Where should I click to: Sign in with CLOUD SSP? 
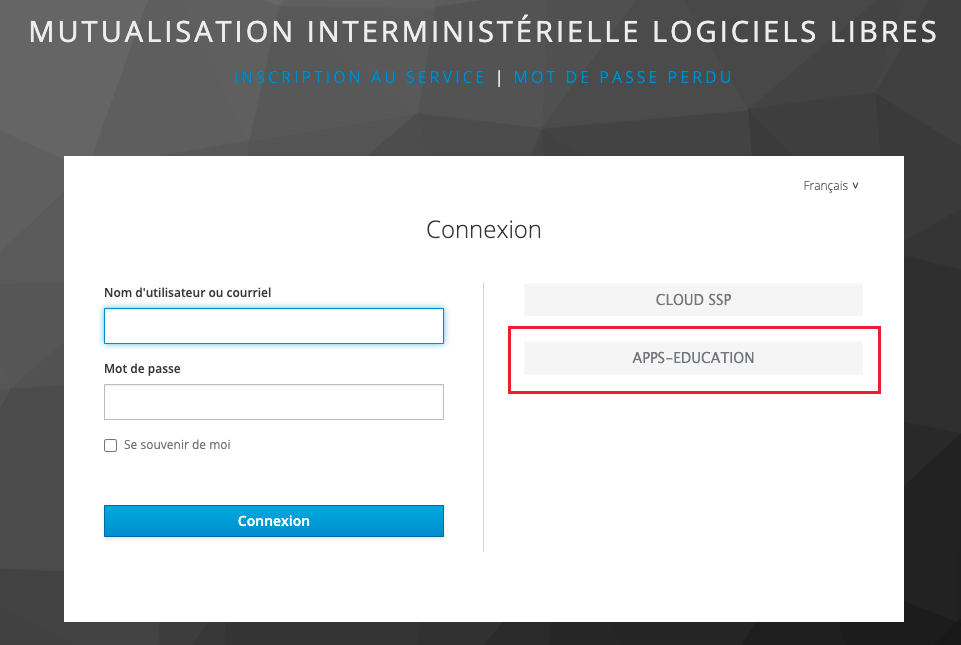693,300
